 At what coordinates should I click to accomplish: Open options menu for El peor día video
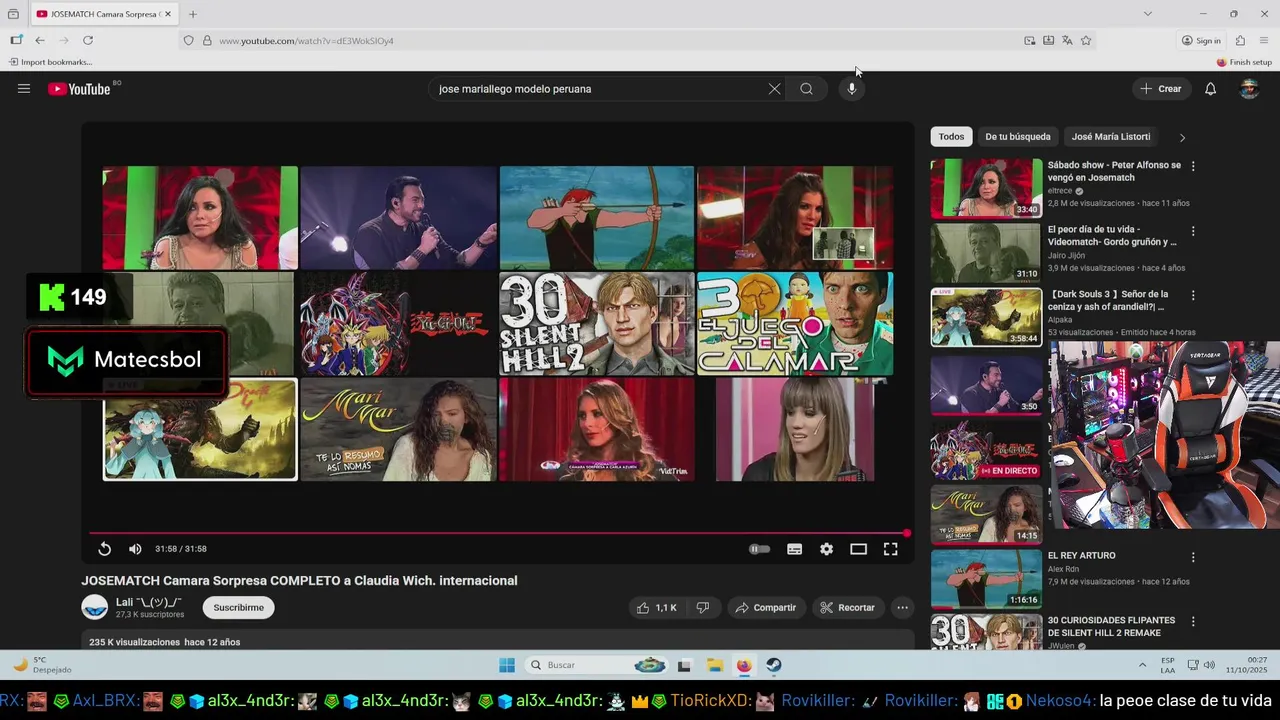pyautogui.click(x=1193, y=231)
